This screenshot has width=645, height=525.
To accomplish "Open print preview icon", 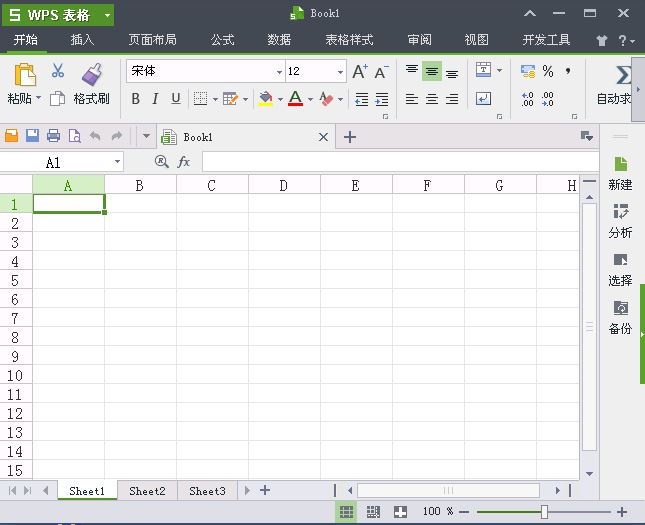I will pos(74,135).
